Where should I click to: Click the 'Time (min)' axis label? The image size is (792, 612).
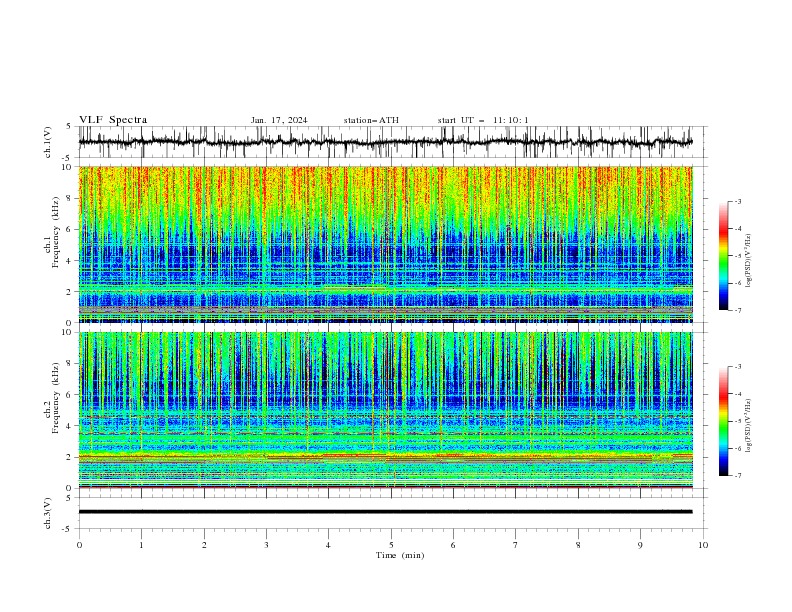coord(400,555)
